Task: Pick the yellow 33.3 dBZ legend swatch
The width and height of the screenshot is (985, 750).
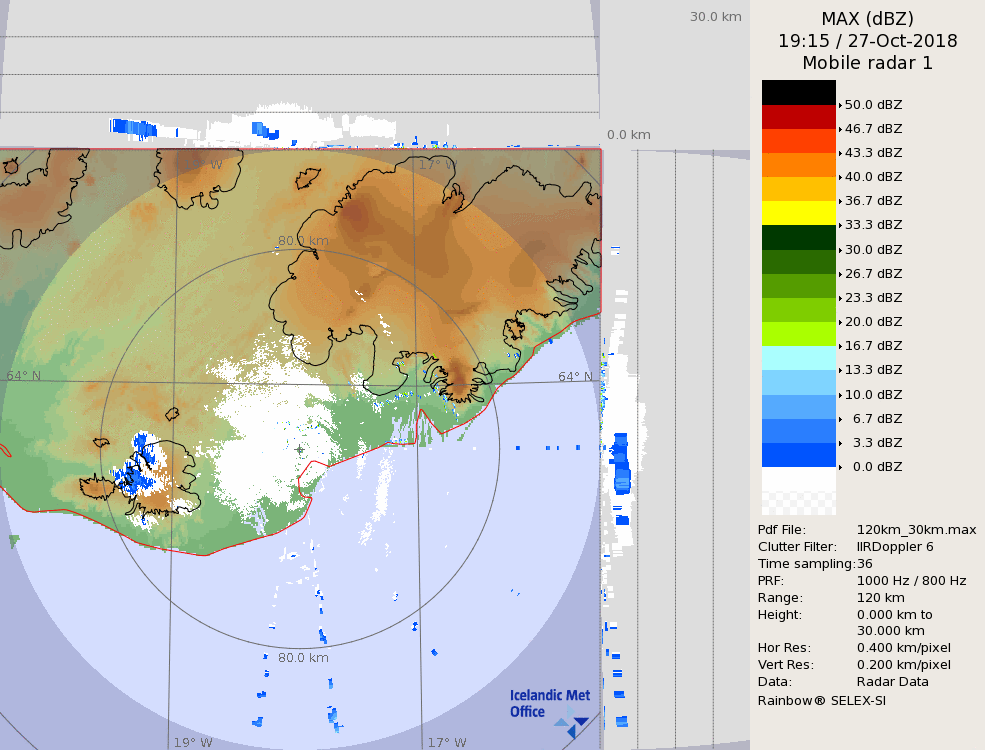Action: click(x=798, y=213)
